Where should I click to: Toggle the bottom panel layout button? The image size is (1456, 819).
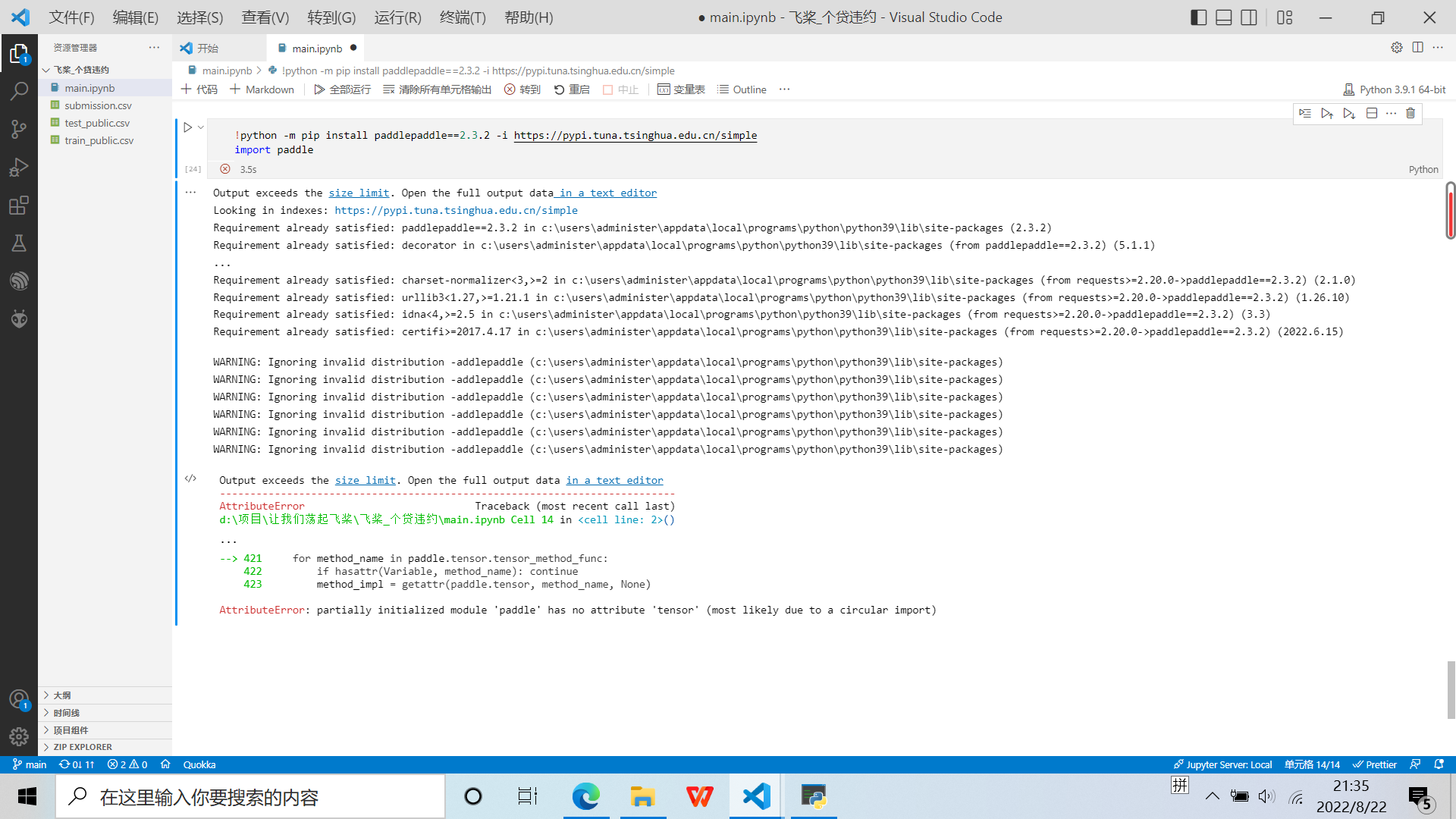pyautogui.click(x=1223, y=17)
